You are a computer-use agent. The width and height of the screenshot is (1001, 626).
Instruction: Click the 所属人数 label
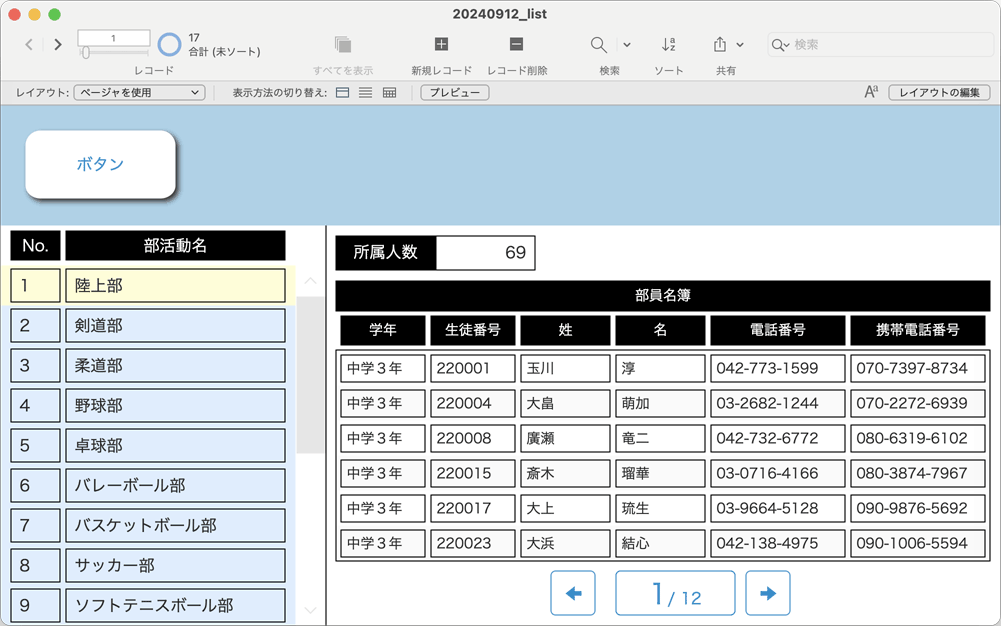386,253
